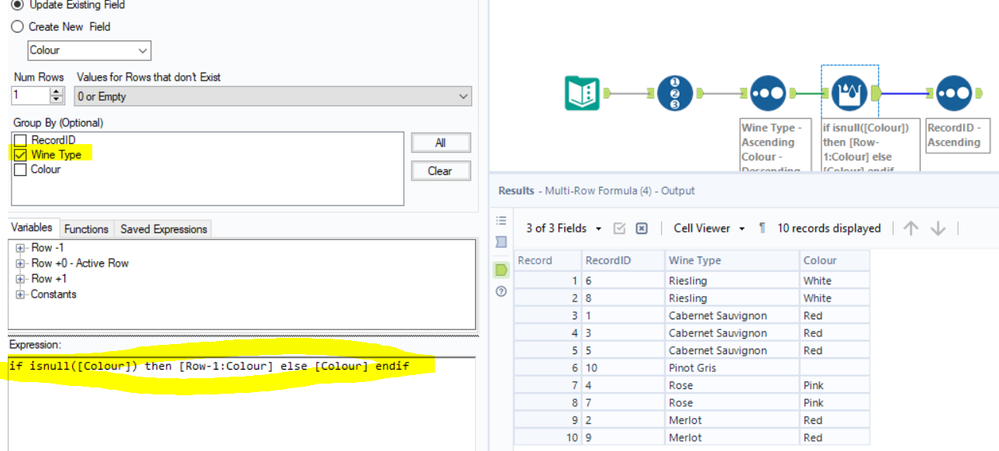Click the Input Data tool output anchor
The image size is (999, 451).
pyautogui.click(x=607, y=94)
